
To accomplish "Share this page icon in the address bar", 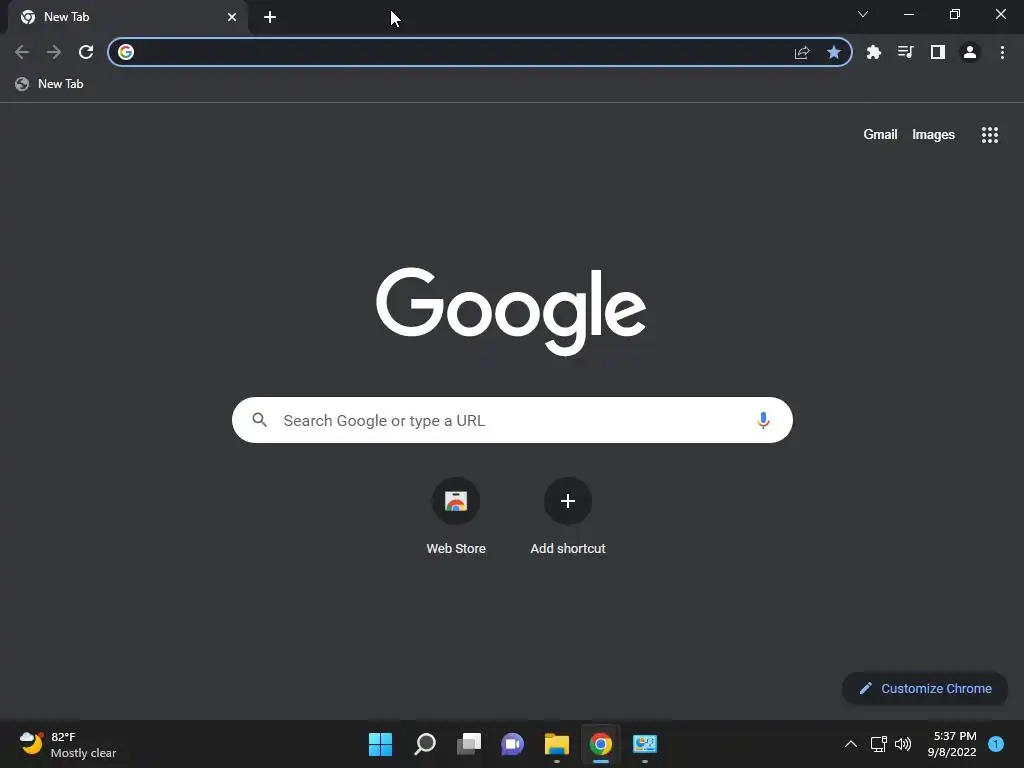I will pos(802,52).
